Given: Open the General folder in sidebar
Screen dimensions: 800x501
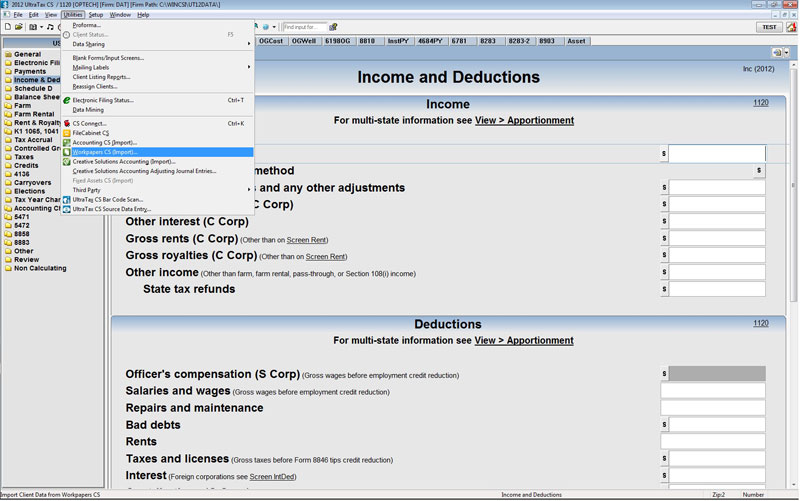Looking at the screenshot, I should point(27,54).
